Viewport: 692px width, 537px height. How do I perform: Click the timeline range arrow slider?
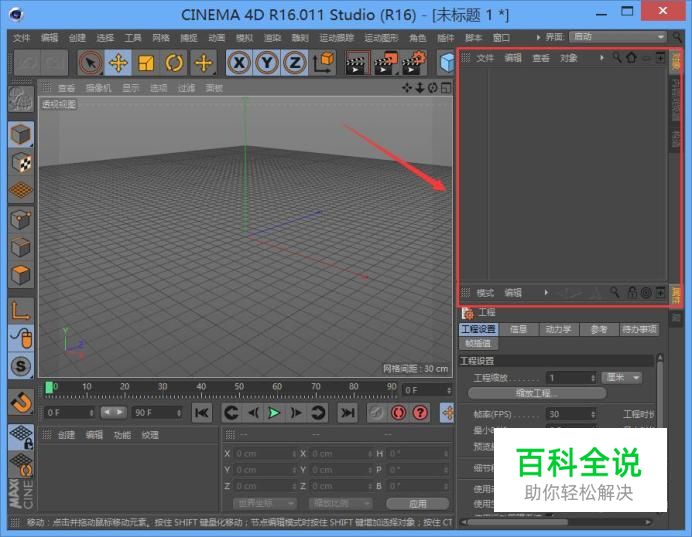click(113, 412)
